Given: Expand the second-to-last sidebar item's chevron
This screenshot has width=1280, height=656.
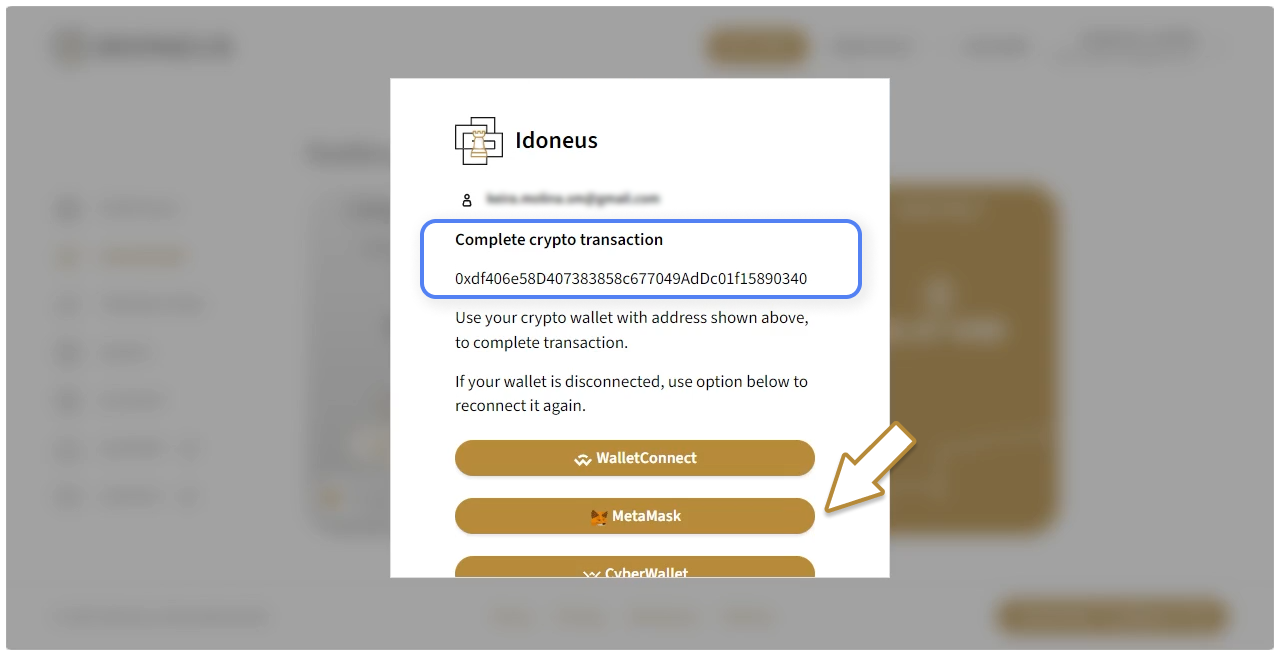Looking at the screenshot, I should tap(189, 448).
